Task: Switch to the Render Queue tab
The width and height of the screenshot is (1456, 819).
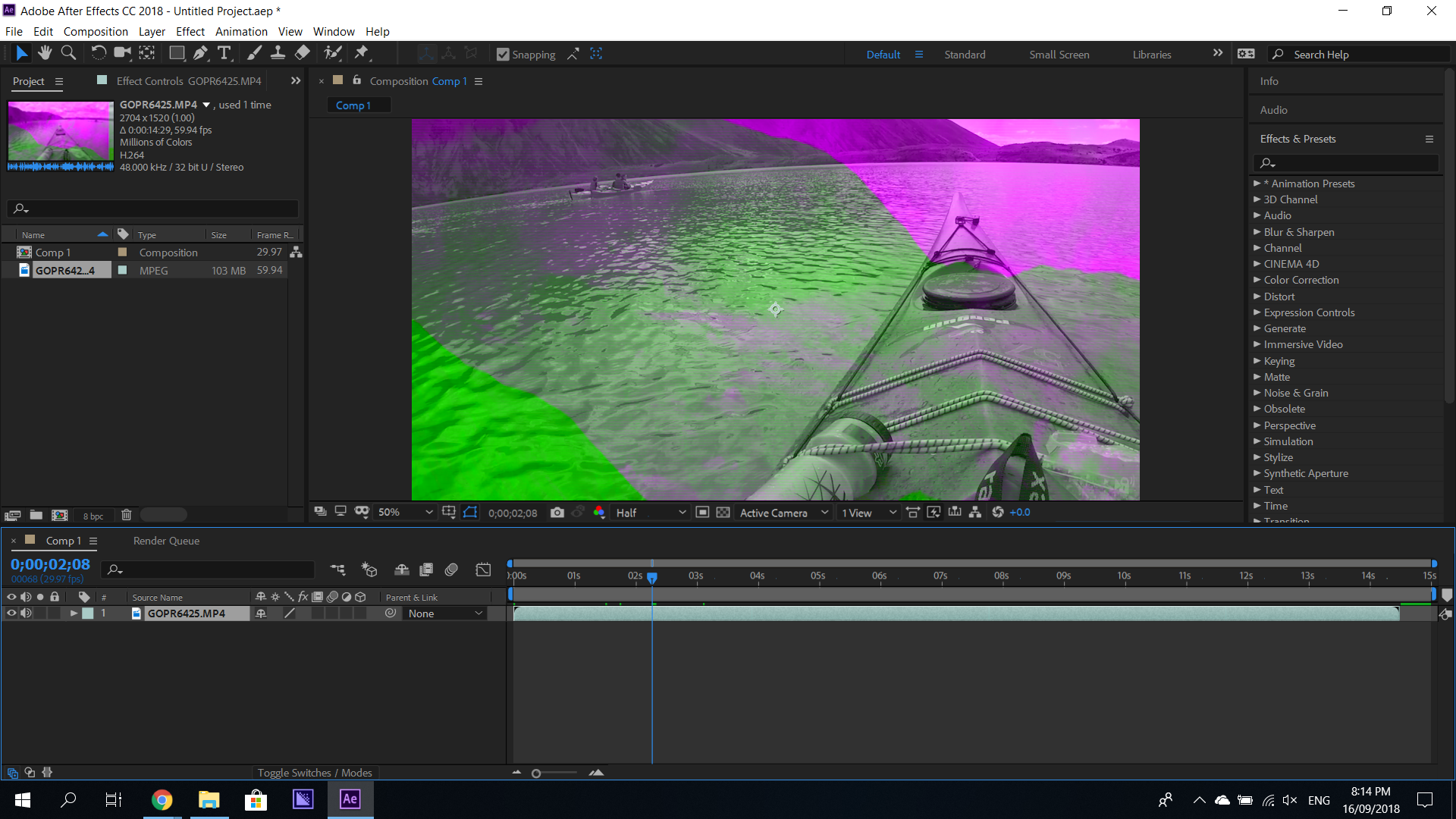Action: pyautogui.click(x=166, y=541)
